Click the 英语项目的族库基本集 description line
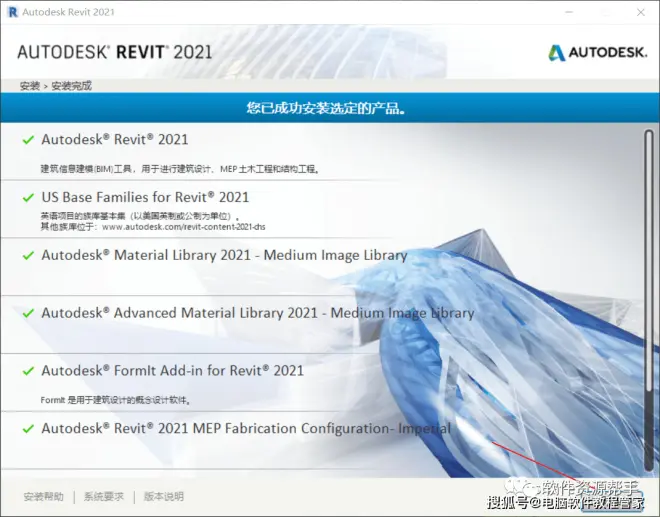The height and width of the screenshot is (517, 660). click(140, 216)
